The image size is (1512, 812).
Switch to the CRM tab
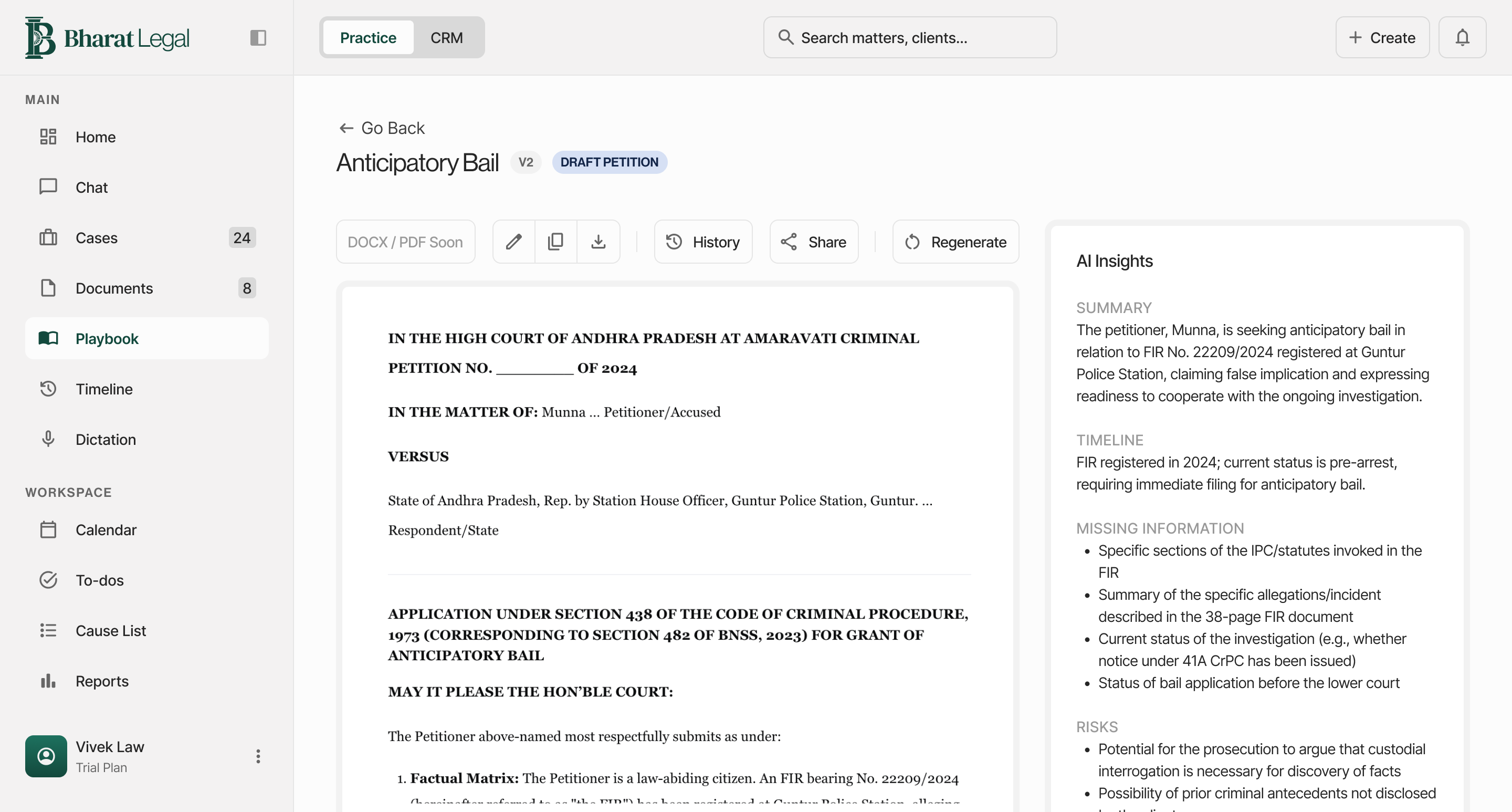coord(447,38)
